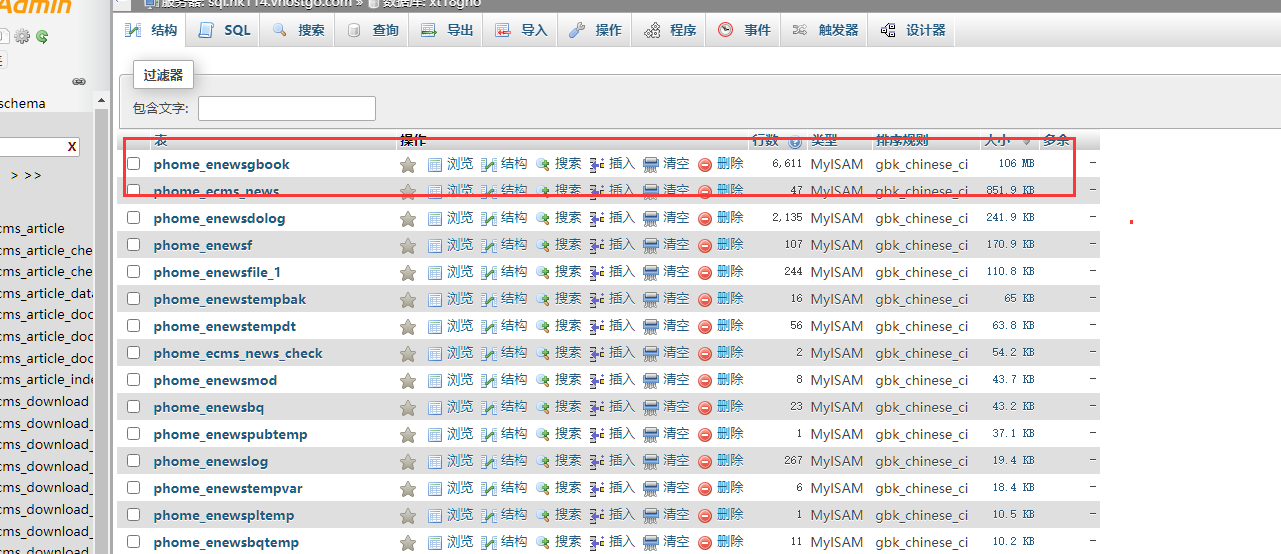1281x554 pixels.
Task: Go to next page with > arrow in sidebar
Action: click(15, 175)
